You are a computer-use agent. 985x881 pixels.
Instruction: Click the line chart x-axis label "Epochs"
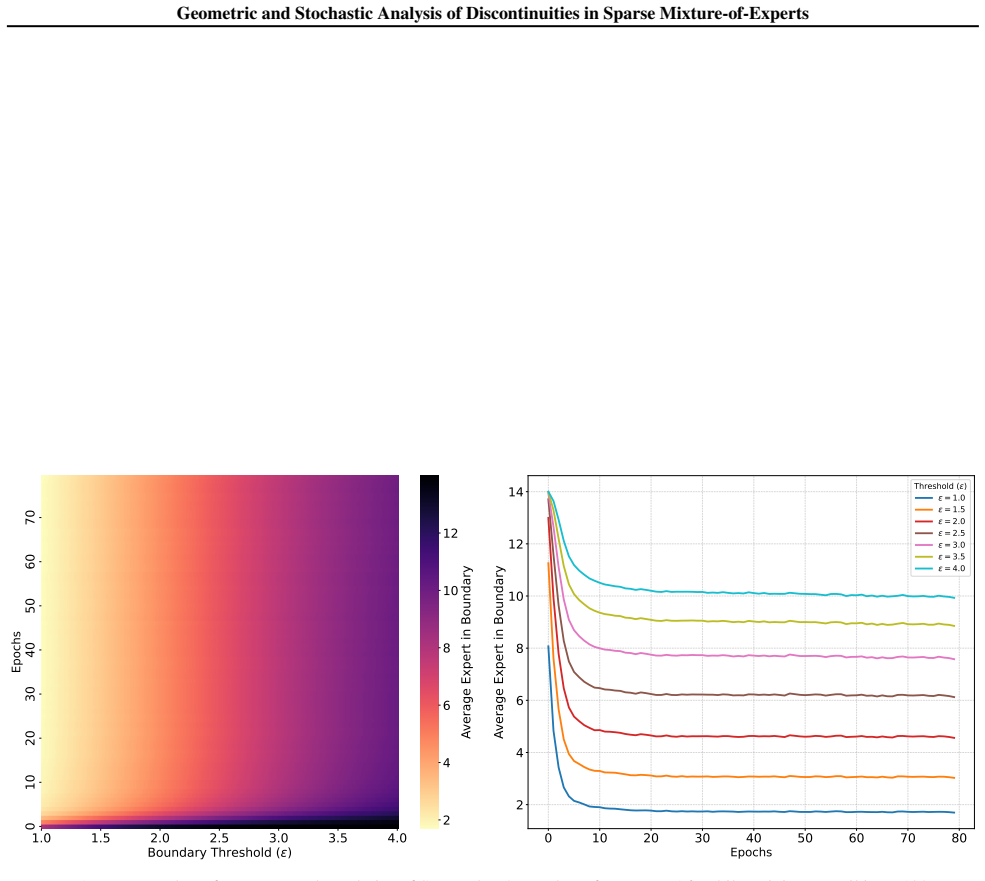click(x=751, y=853)
